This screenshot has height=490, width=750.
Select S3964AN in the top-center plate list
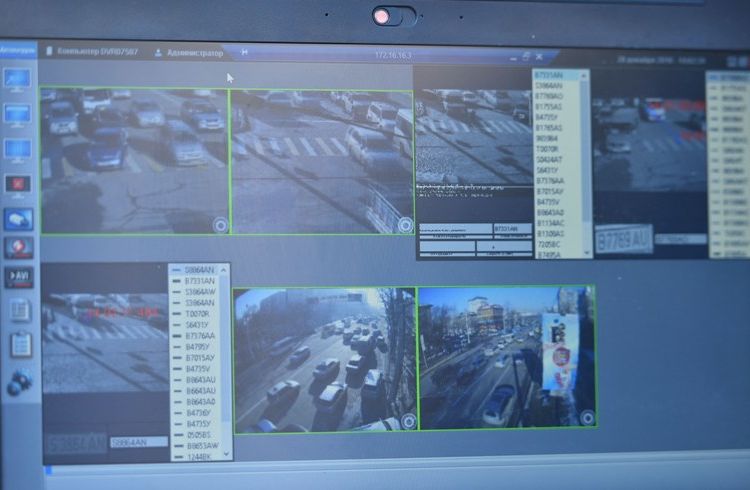pyautogui.click(x=548, y=86)
